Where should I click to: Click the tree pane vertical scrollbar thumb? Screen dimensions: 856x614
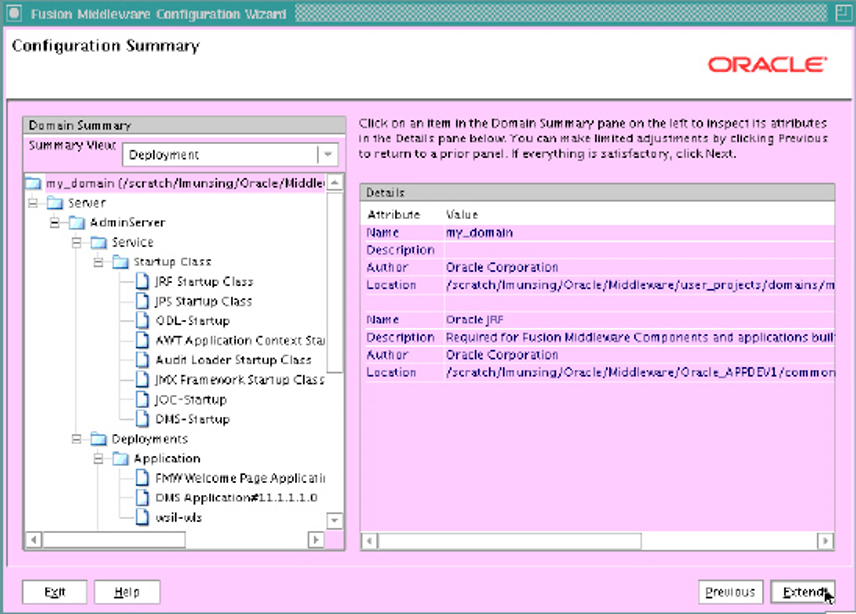coord(335,282)
